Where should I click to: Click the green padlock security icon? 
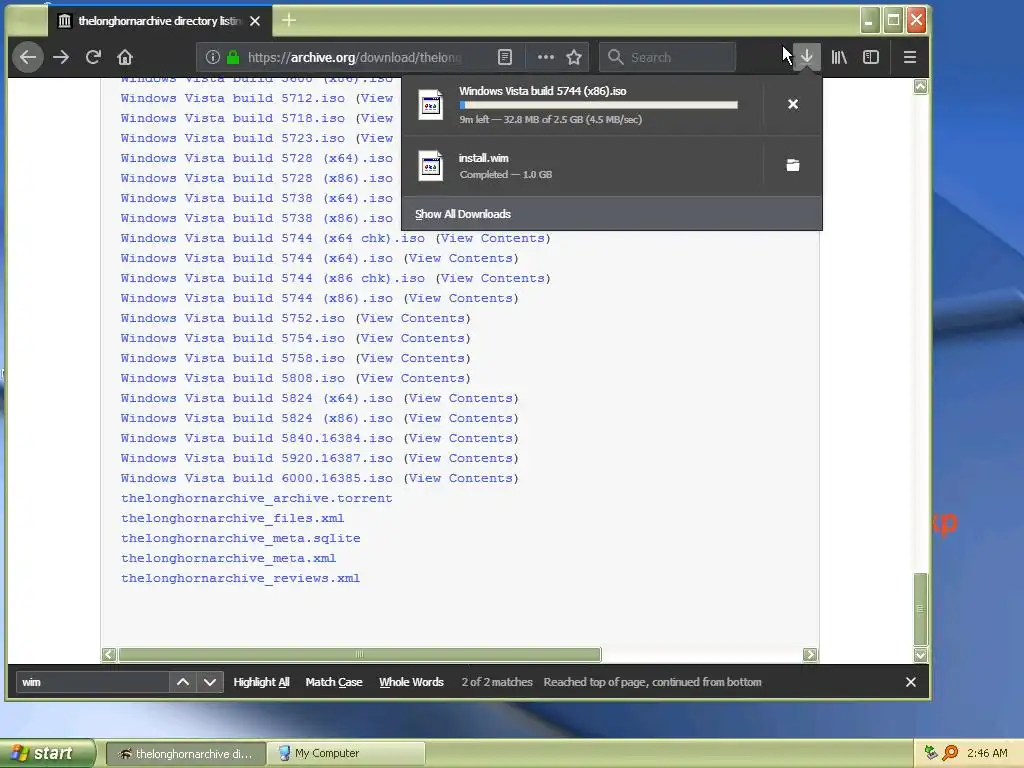point(233,57)
